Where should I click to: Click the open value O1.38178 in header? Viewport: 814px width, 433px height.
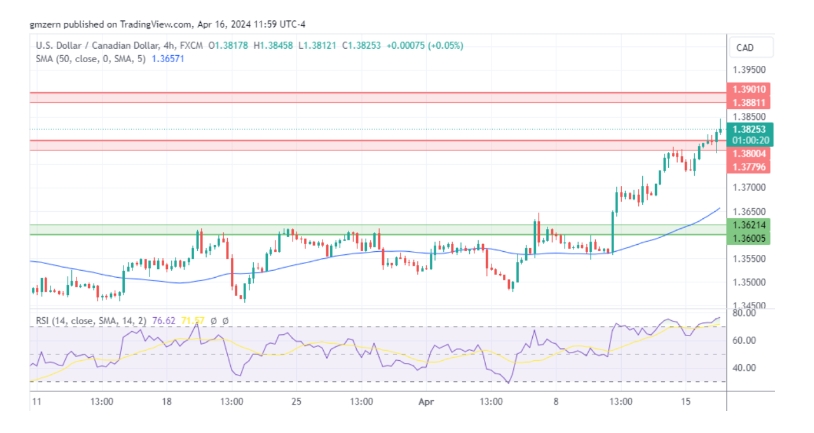[228, 46]
